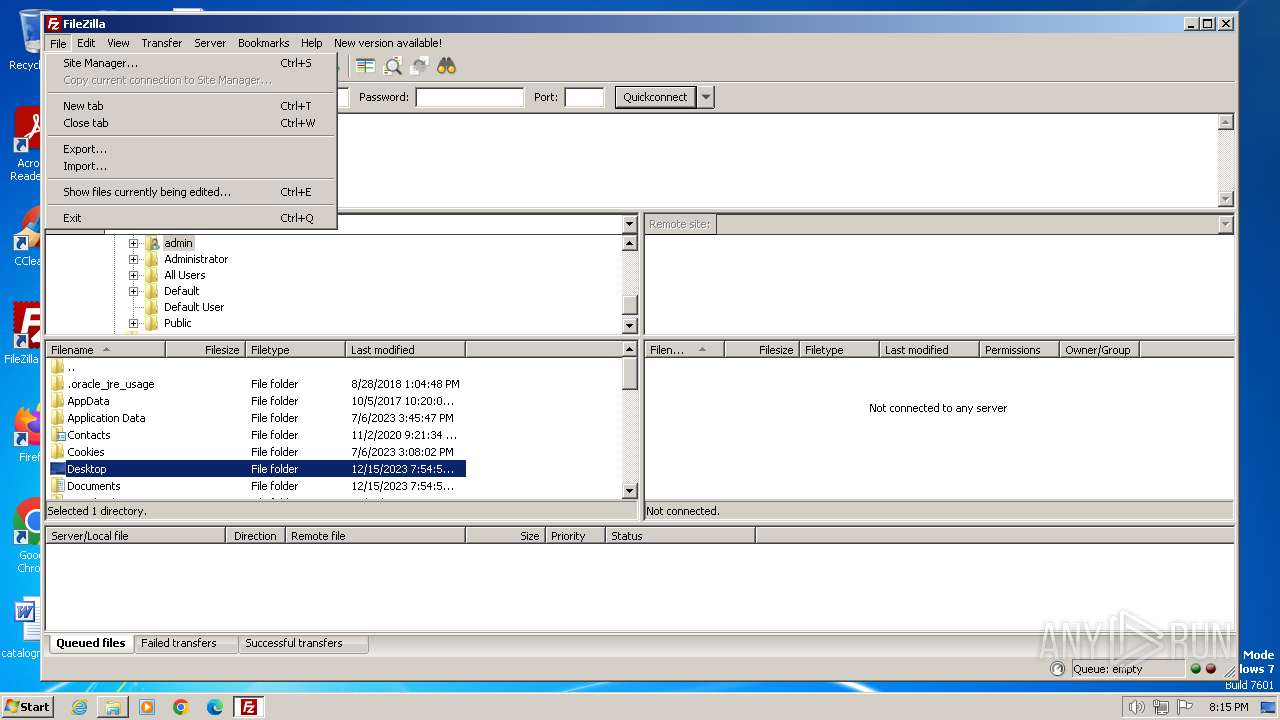The height and width of the screenshot is (720, 1280).
Task: Toggle directory comparison colored table icon
Action: click(366, 66)
